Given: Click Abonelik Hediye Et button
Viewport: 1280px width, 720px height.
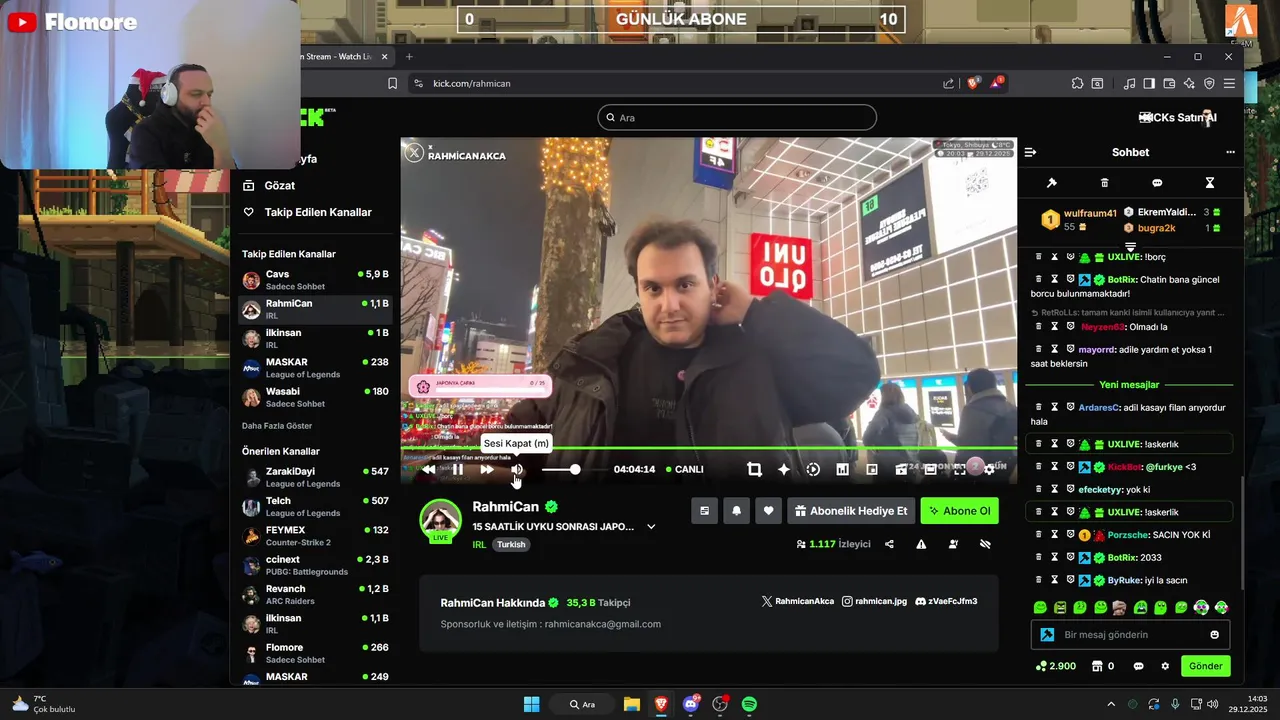Looking at the screenshot, I should 851,511.
